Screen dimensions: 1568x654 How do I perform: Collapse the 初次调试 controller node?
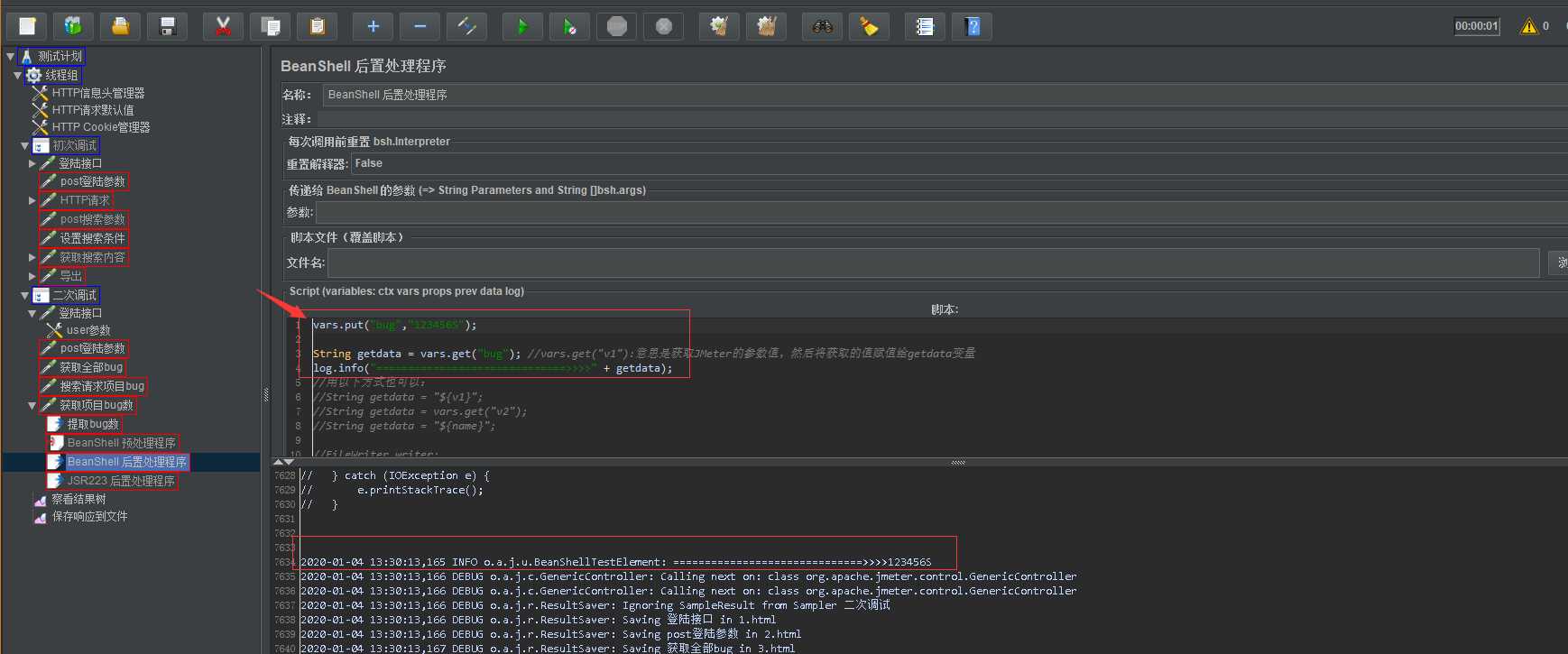coord(24,145)
